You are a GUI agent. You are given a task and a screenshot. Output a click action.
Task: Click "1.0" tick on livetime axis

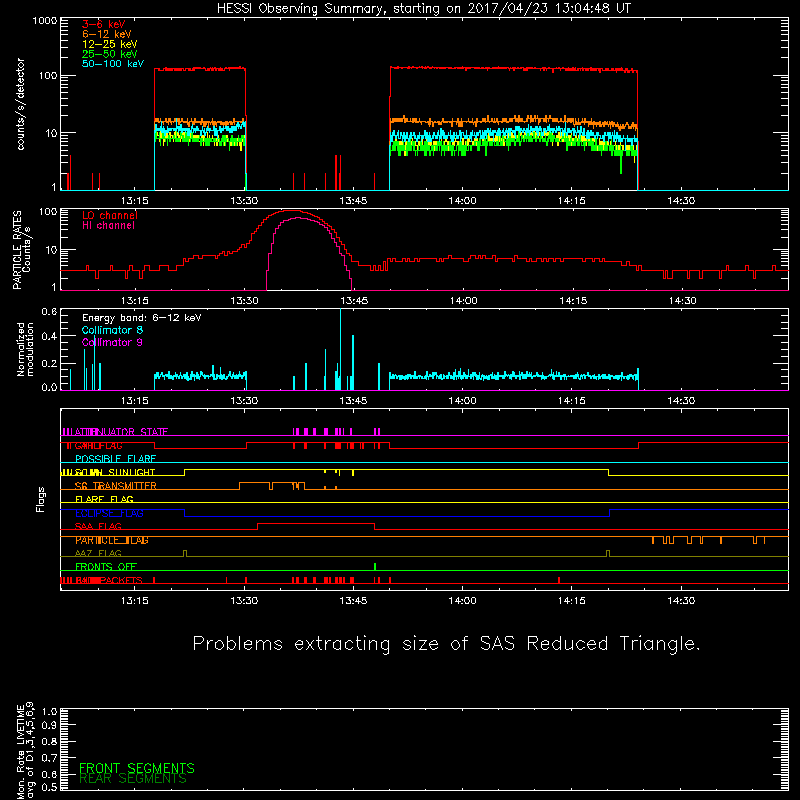49,711
